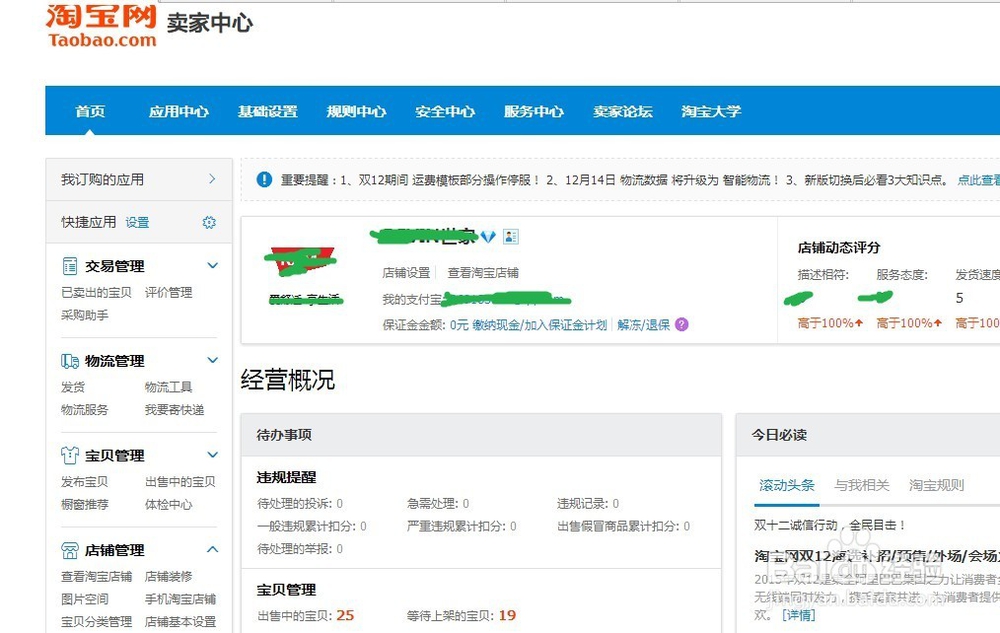Open 评价管理 link
The image size is (1000, 633).
(168, 293)
